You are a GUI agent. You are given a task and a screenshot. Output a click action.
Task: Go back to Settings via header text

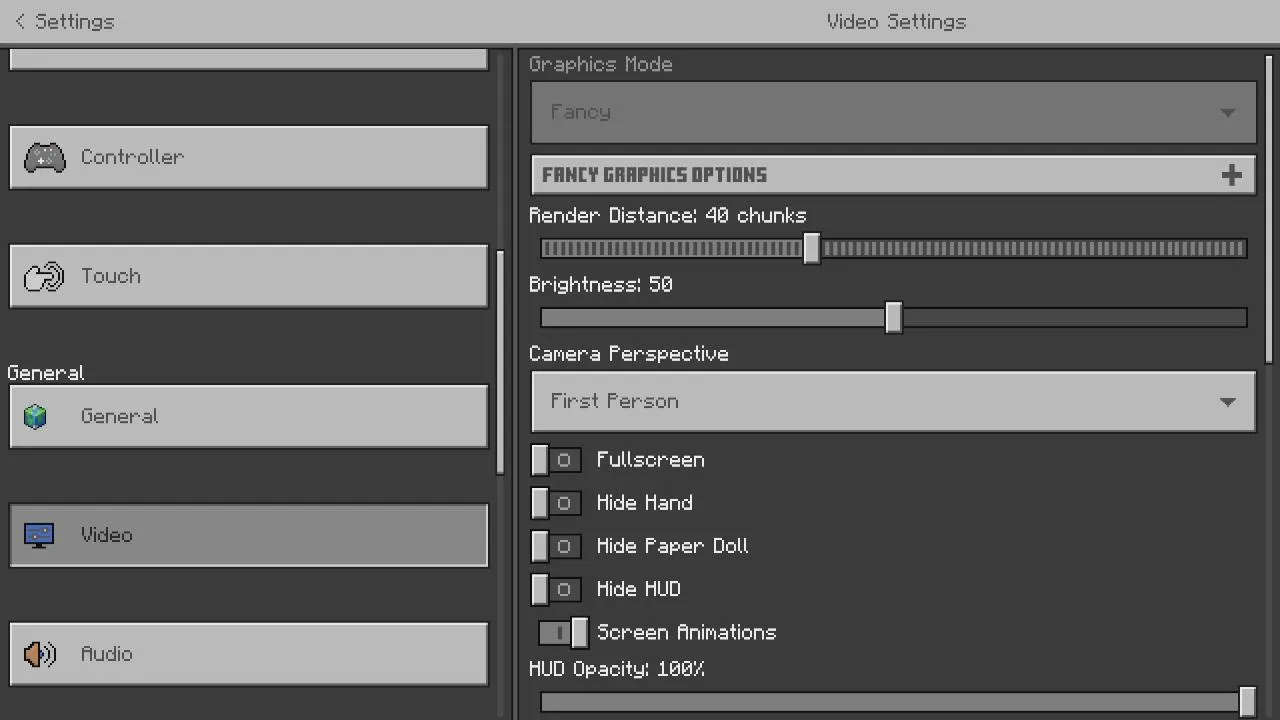[x=74, y=21]
